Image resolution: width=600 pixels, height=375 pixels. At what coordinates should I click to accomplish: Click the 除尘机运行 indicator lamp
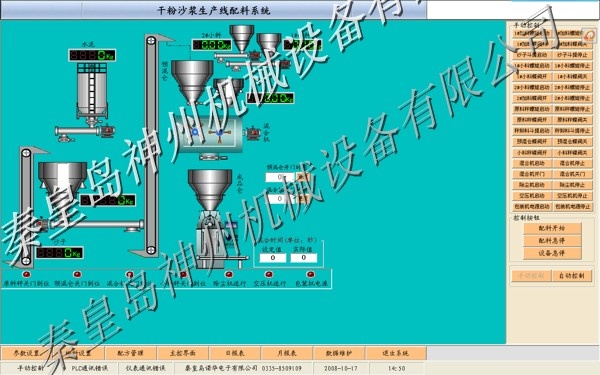click(228, 274)
